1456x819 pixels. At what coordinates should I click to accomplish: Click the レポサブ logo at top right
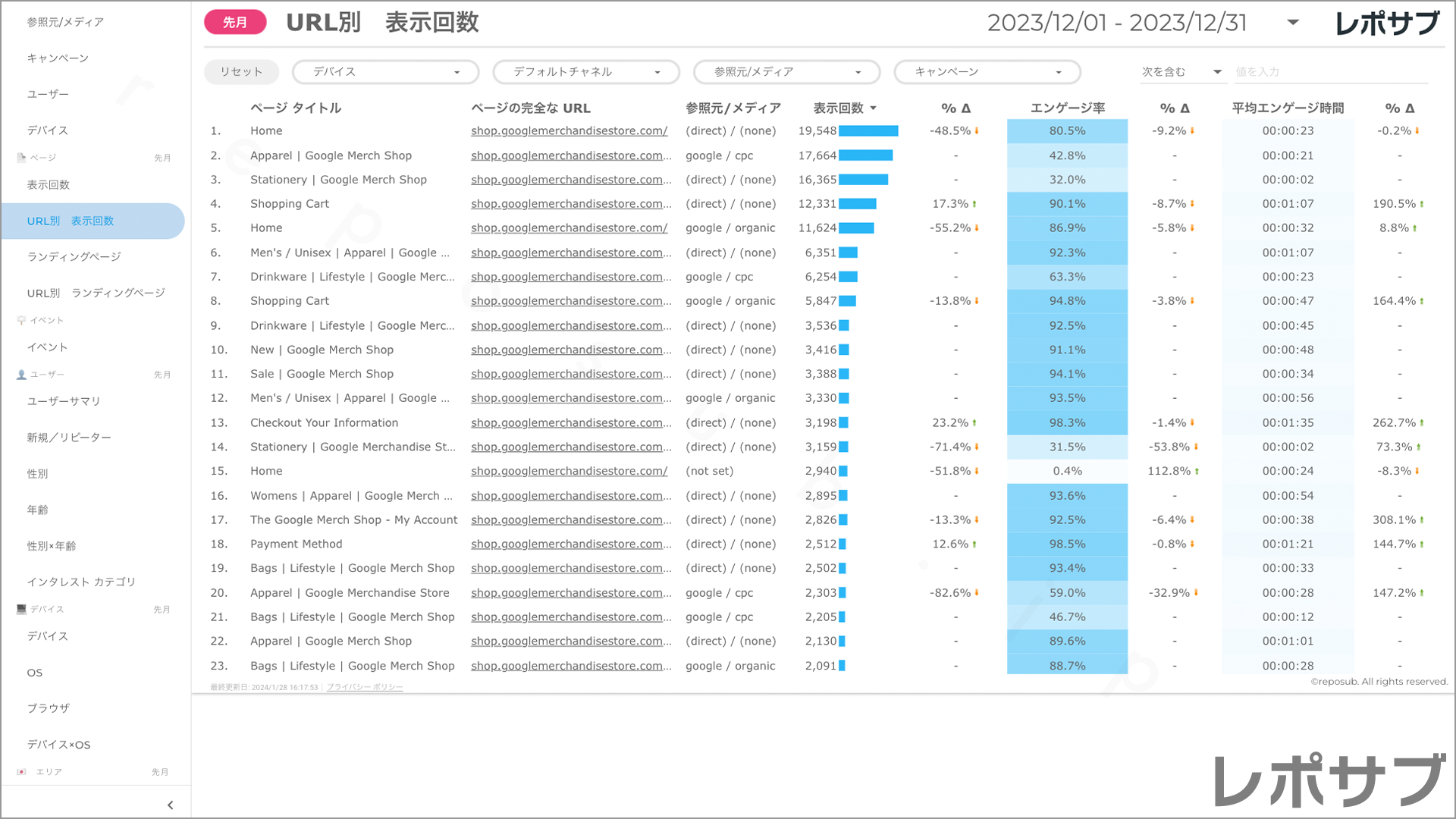(x=1386, y=23)
